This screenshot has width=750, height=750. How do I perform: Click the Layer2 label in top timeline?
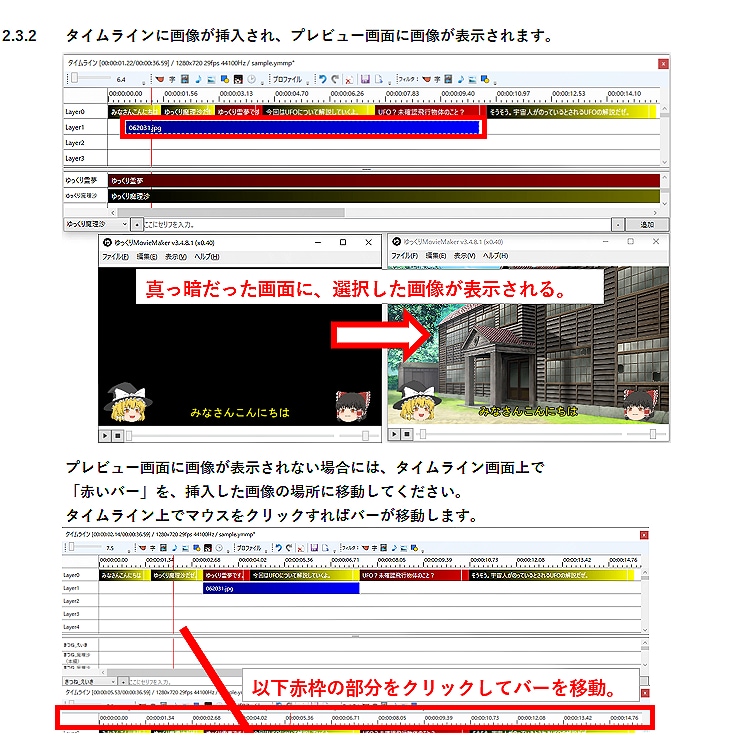pos(75,143)
